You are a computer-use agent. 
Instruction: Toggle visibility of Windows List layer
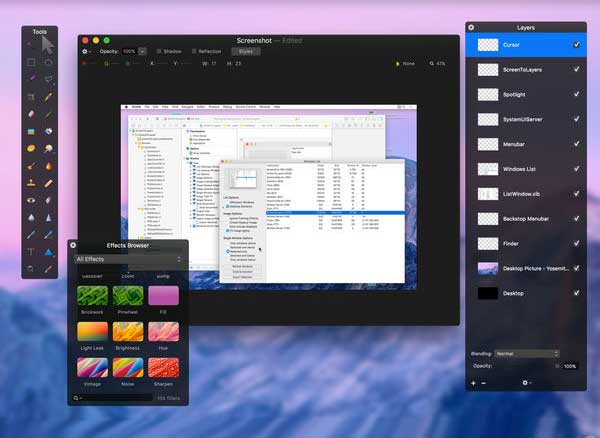coord(576,169)
